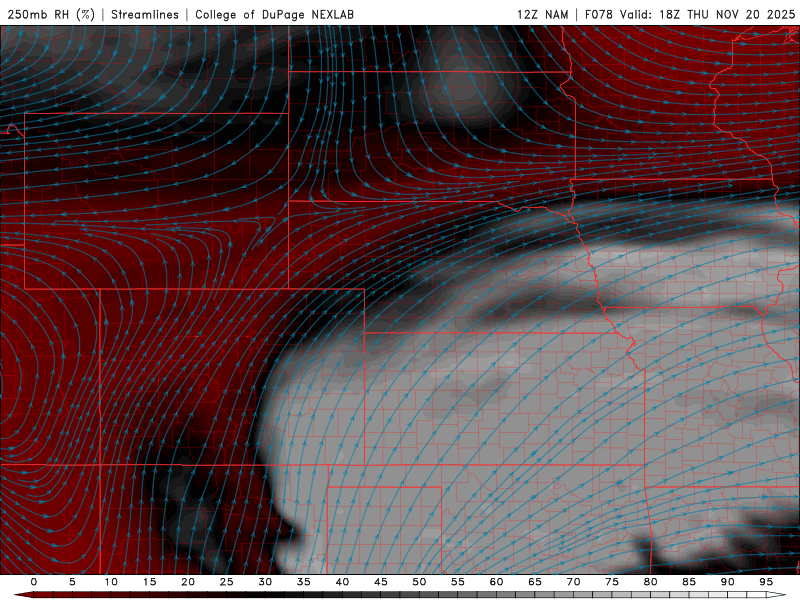Click the colorbar label '5'
Image resolution: width=800 pixels, height=600 pixels.
(x=72, y=582)
